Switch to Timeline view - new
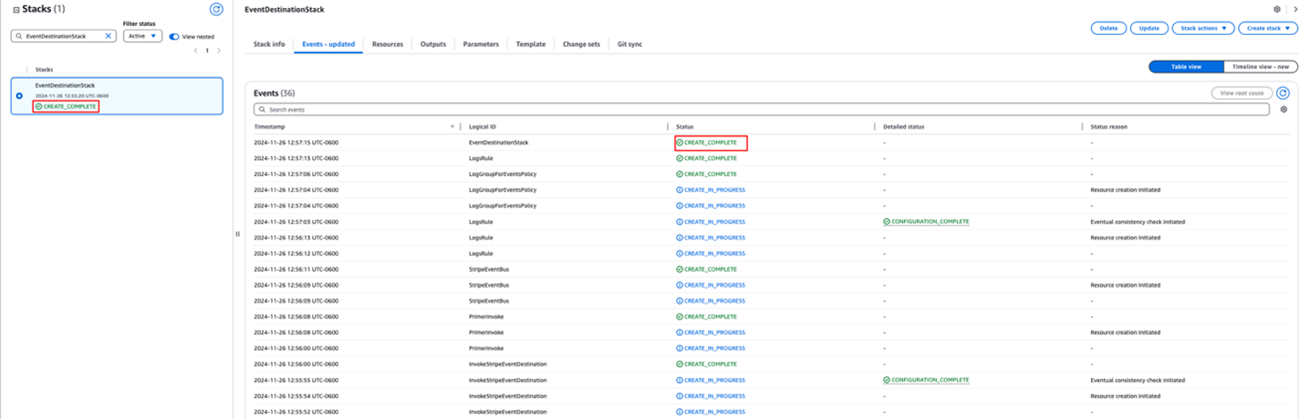Image resolution: width=1299 pixels, height=419 pixels. (x=1260, y=67)
